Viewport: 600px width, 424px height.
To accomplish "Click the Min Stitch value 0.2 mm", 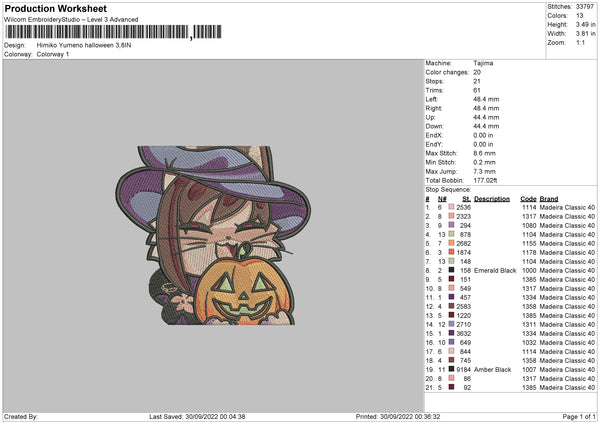I will click(x=484, y=162).
